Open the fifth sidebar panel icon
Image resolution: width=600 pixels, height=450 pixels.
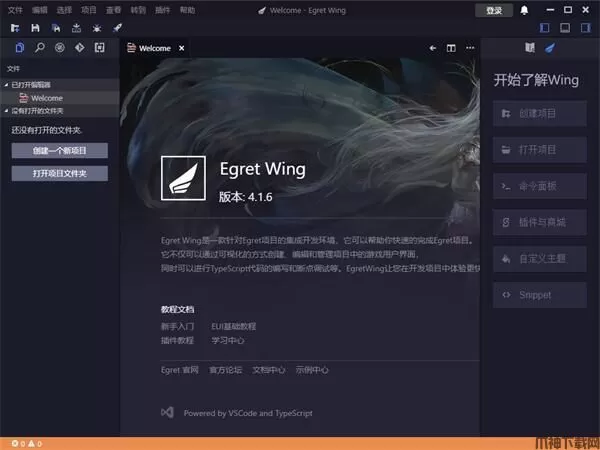pos(99,47)
